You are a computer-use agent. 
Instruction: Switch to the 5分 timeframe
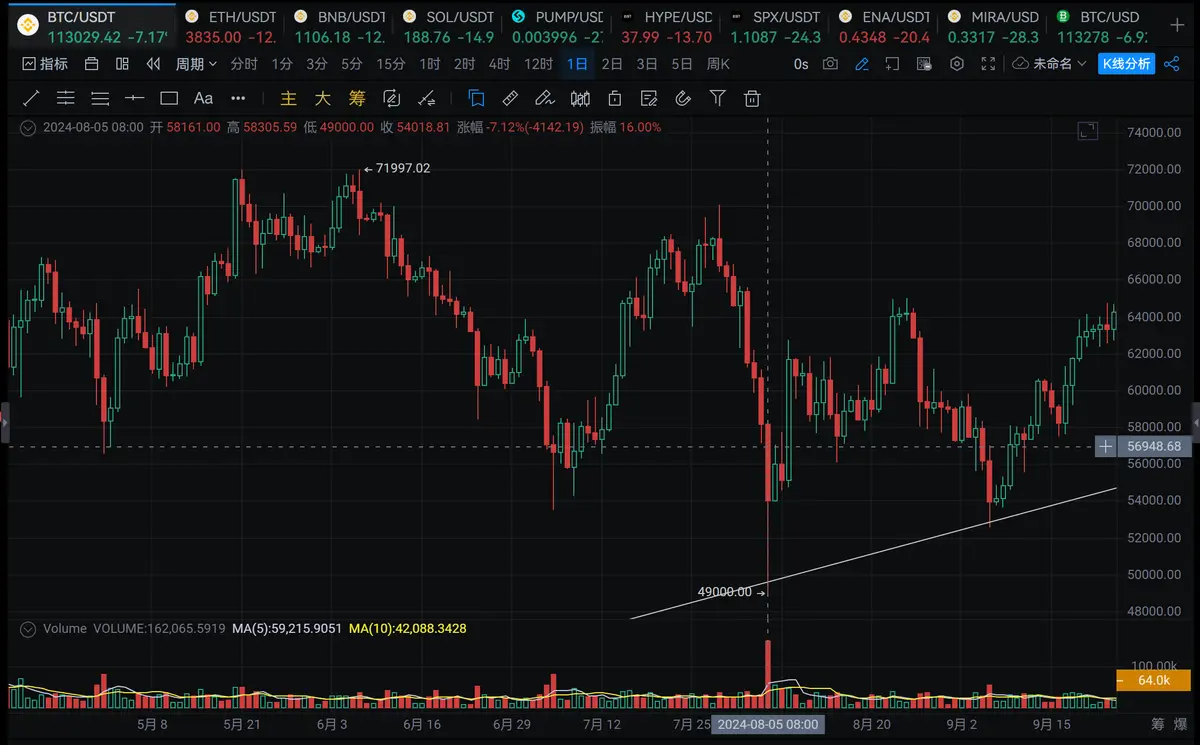click(x=351, y=64)
